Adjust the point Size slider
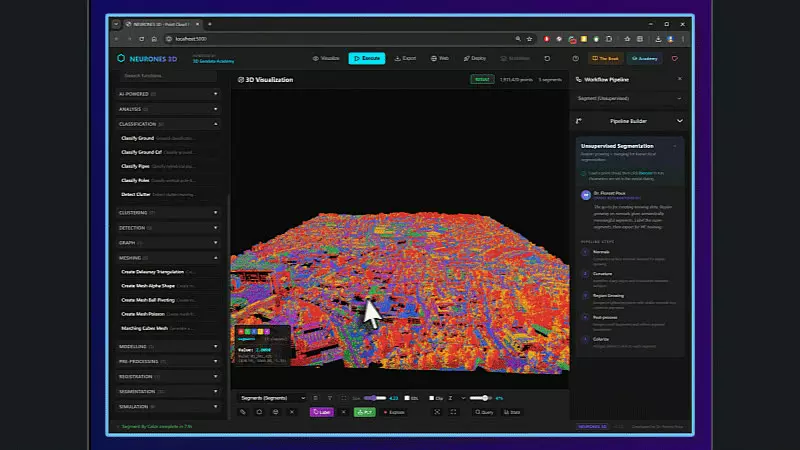This screenshot has height=450, width=800. pos(375,398)
